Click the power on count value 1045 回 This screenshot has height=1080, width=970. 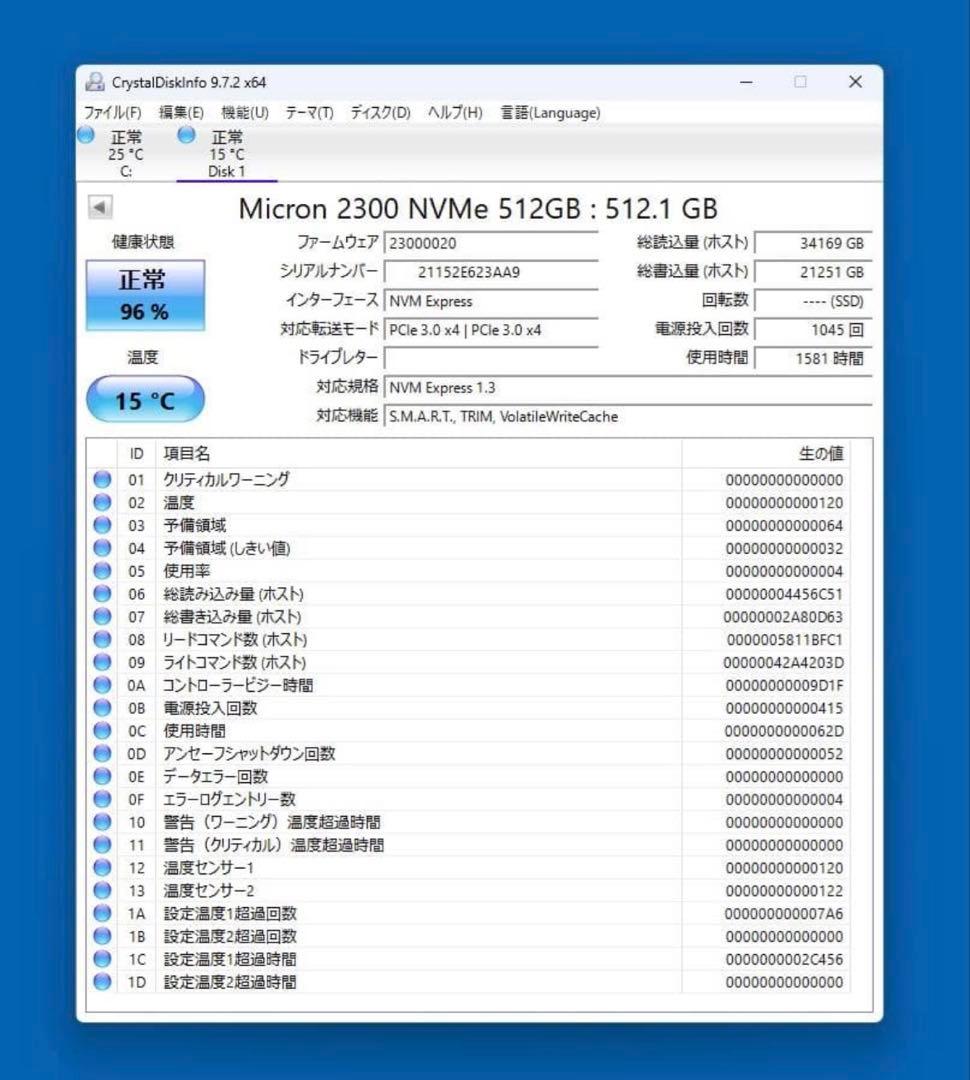(x=813, y=330)
